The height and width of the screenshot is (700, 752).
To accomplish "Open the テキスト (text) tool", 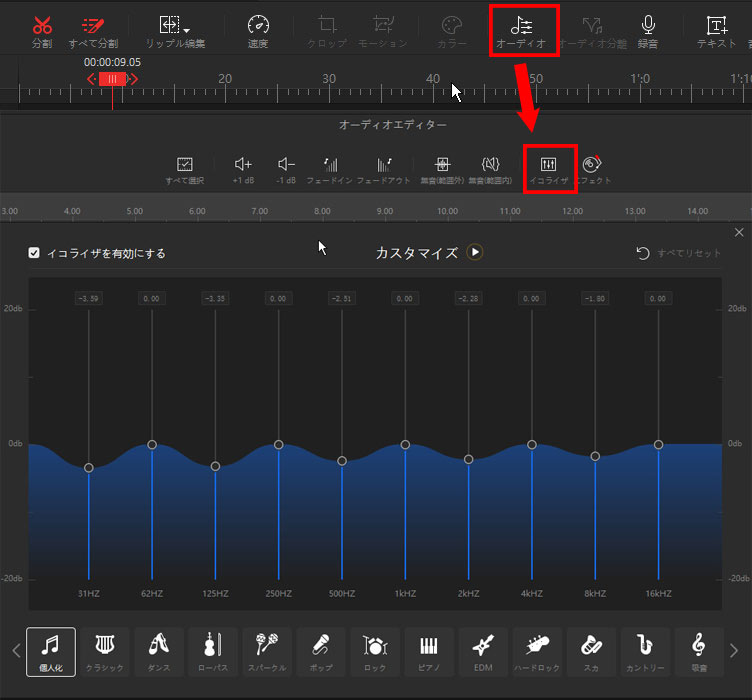I will tap(716, 31).
